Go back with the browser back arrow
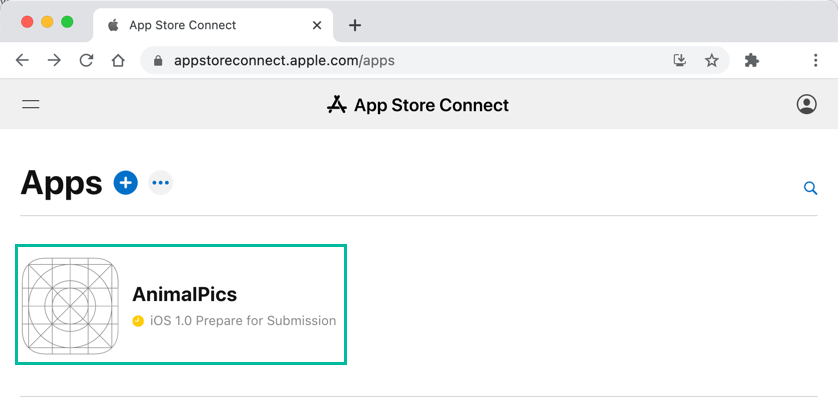This screenshot has height=410, width=838. (22, 60)
